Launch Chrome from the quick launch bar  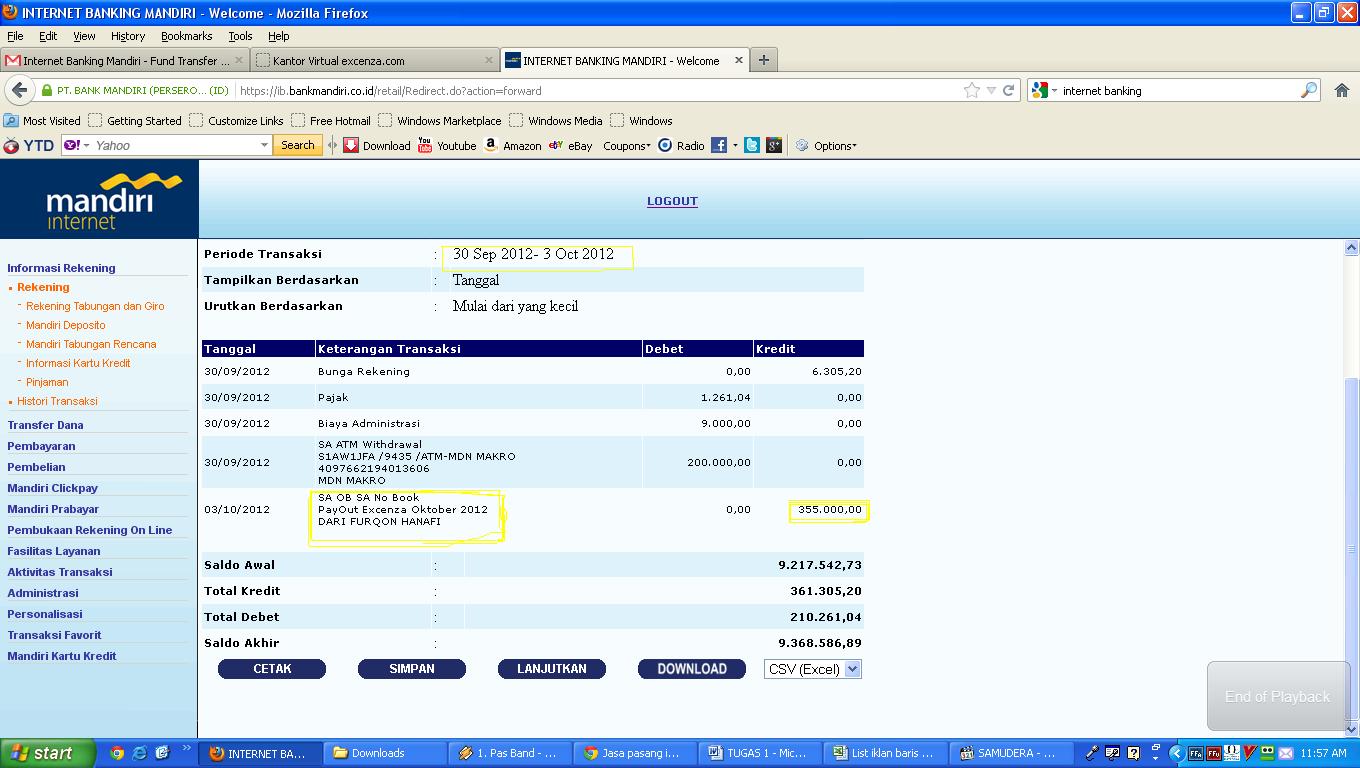(x=117, y=753)
